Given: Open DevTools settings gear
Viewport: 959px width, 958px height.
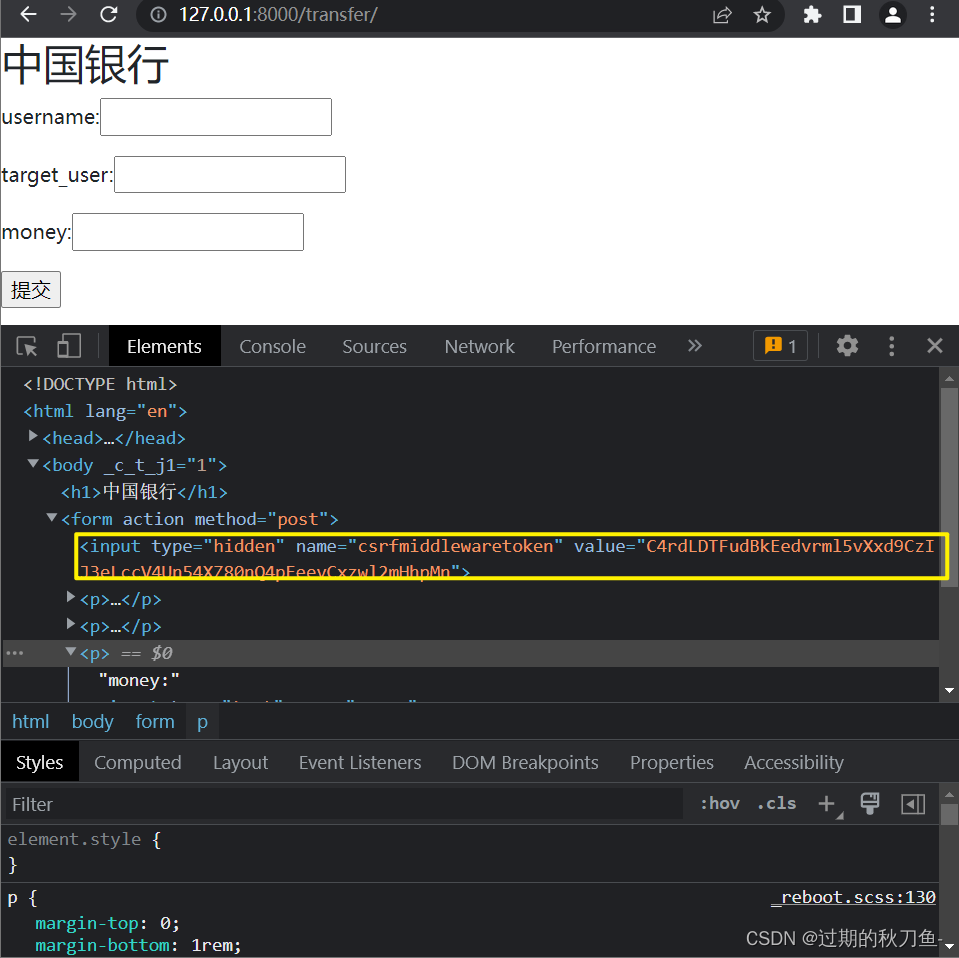Looking at the screenshot, I should tap(847, 346).
